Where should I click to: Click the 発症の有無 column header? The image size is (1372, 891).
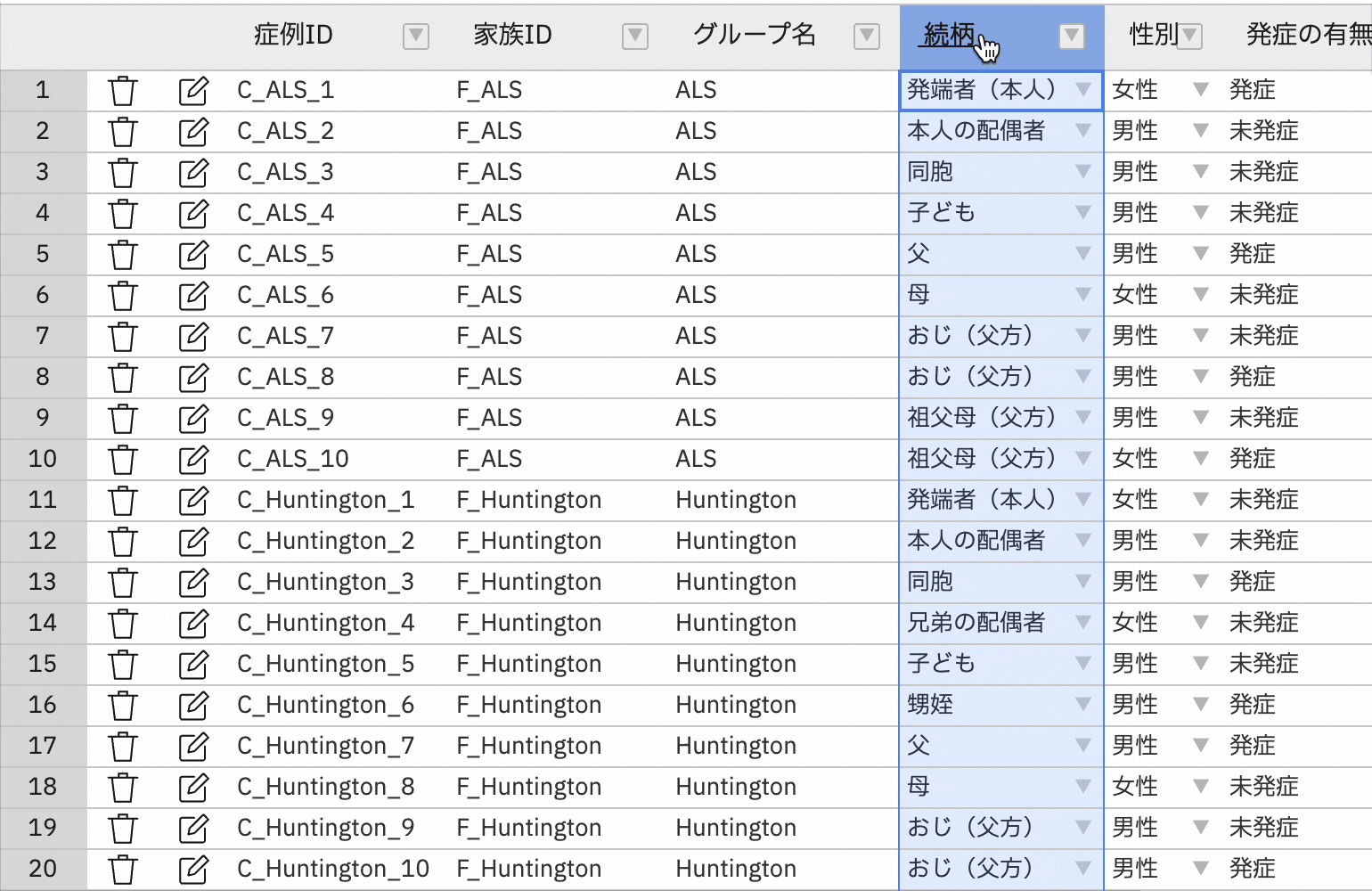pos(1308,35)
